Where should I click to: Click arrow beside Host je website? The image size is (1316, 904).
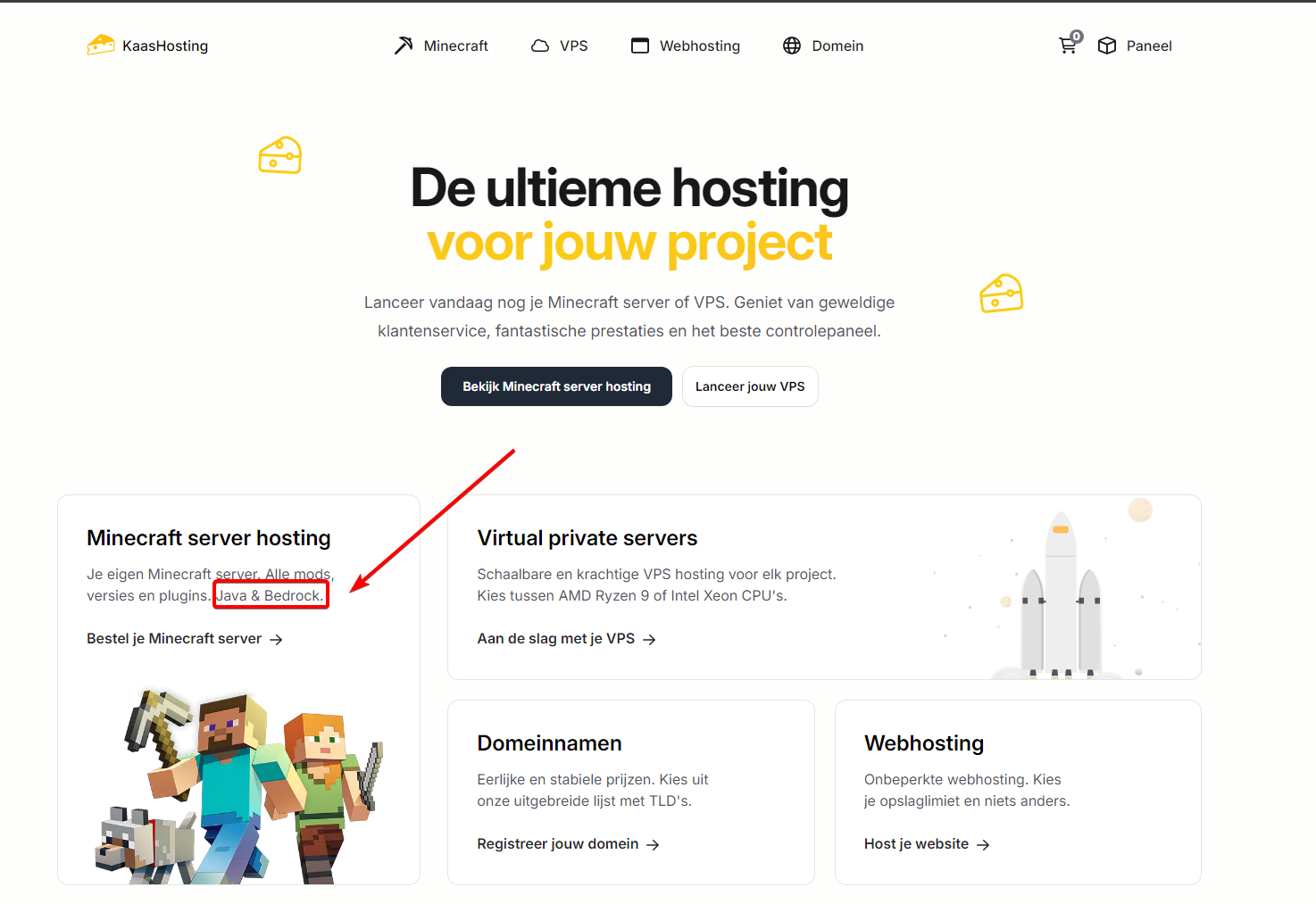pos(983,845)
